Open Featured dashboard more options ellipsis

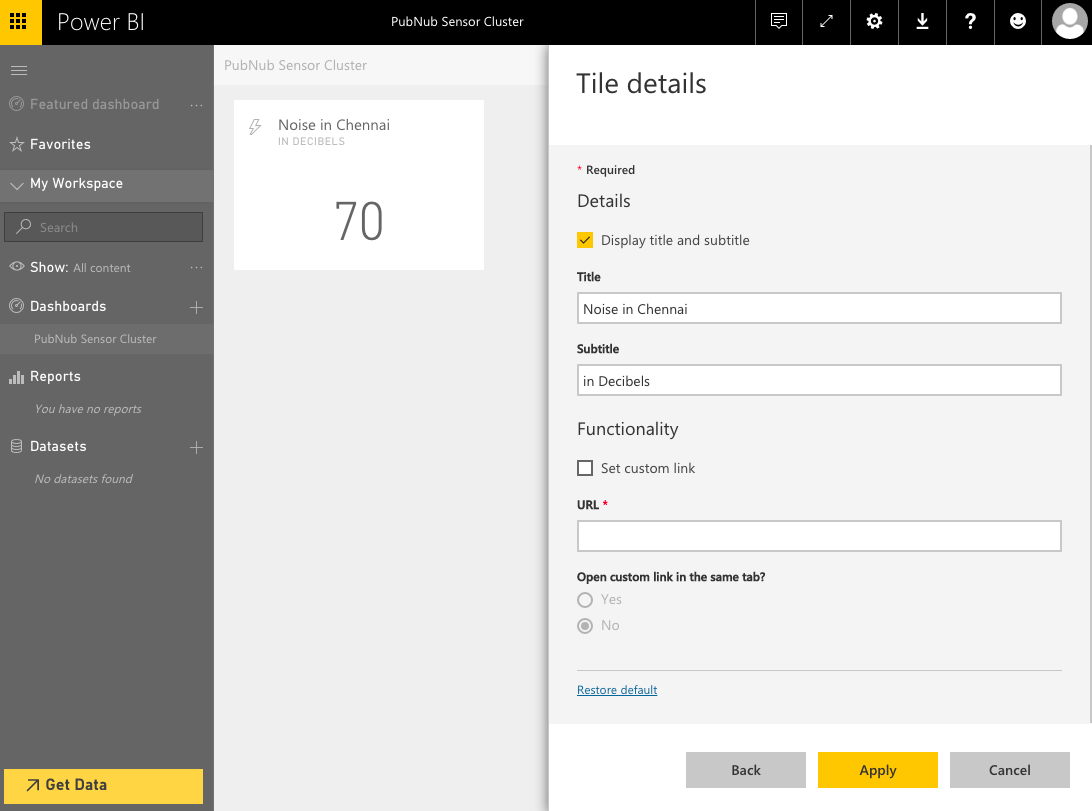pos(196,105)
